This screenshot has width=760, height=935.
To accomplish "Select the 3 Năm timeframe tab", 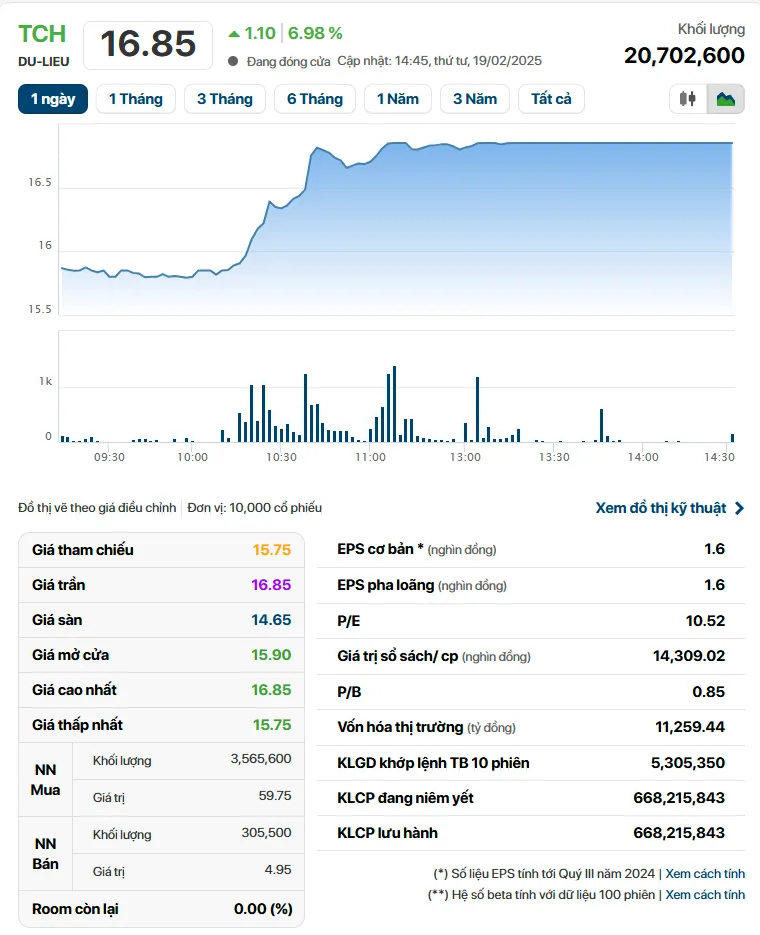I will [474, 99].
